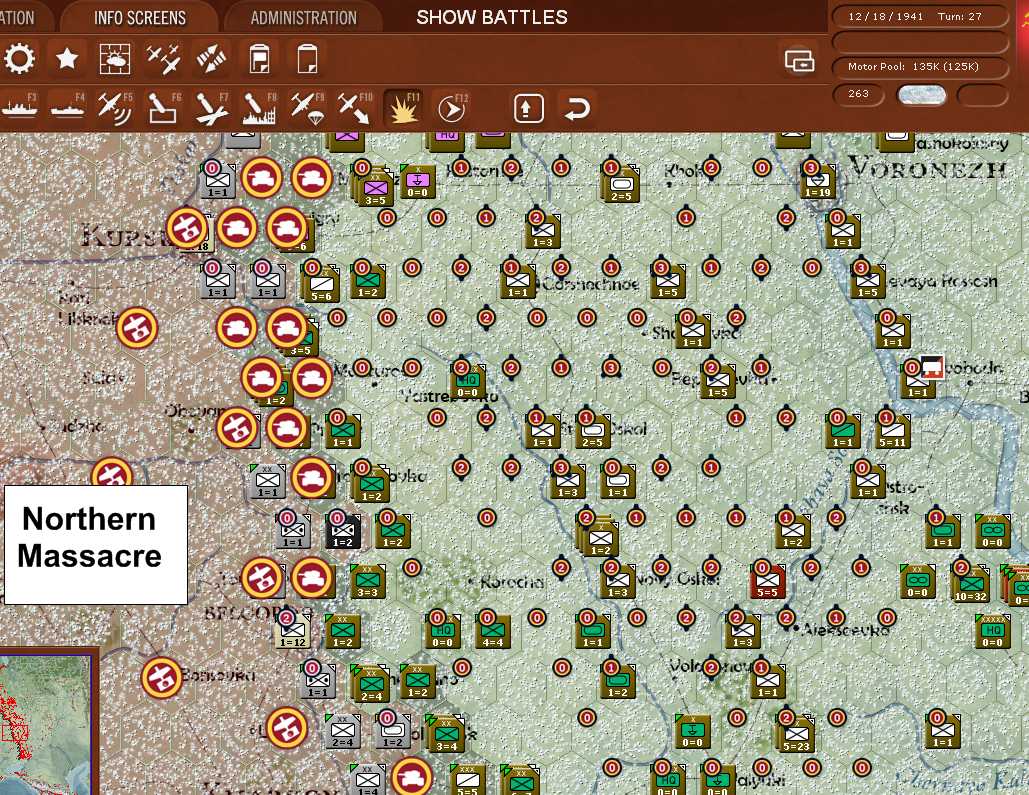Click the Voronezh city label

tap(928, 169)
